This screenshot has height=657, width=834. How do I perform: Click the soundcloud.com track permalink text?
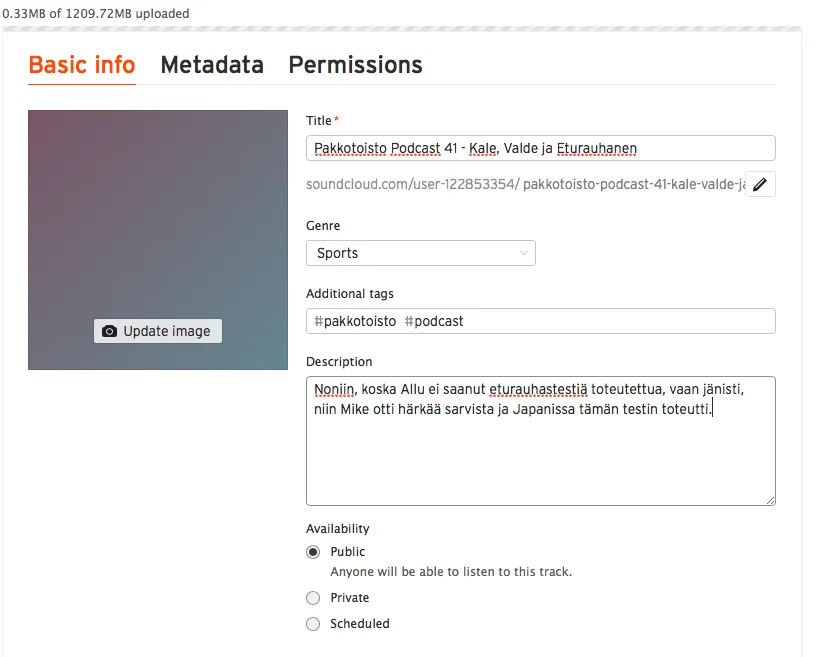coord(525,184)
